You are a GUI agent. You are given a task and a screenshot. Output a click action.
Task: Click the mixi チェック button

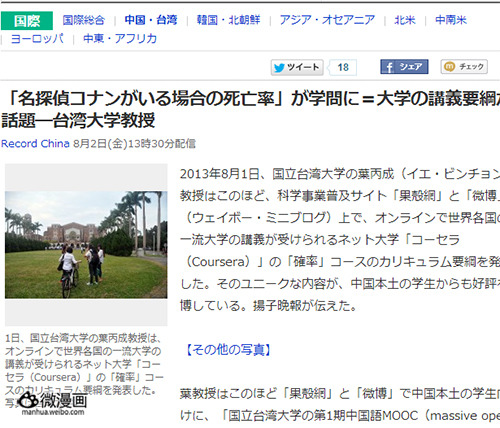pyautogui.click(x=464, y=67)
